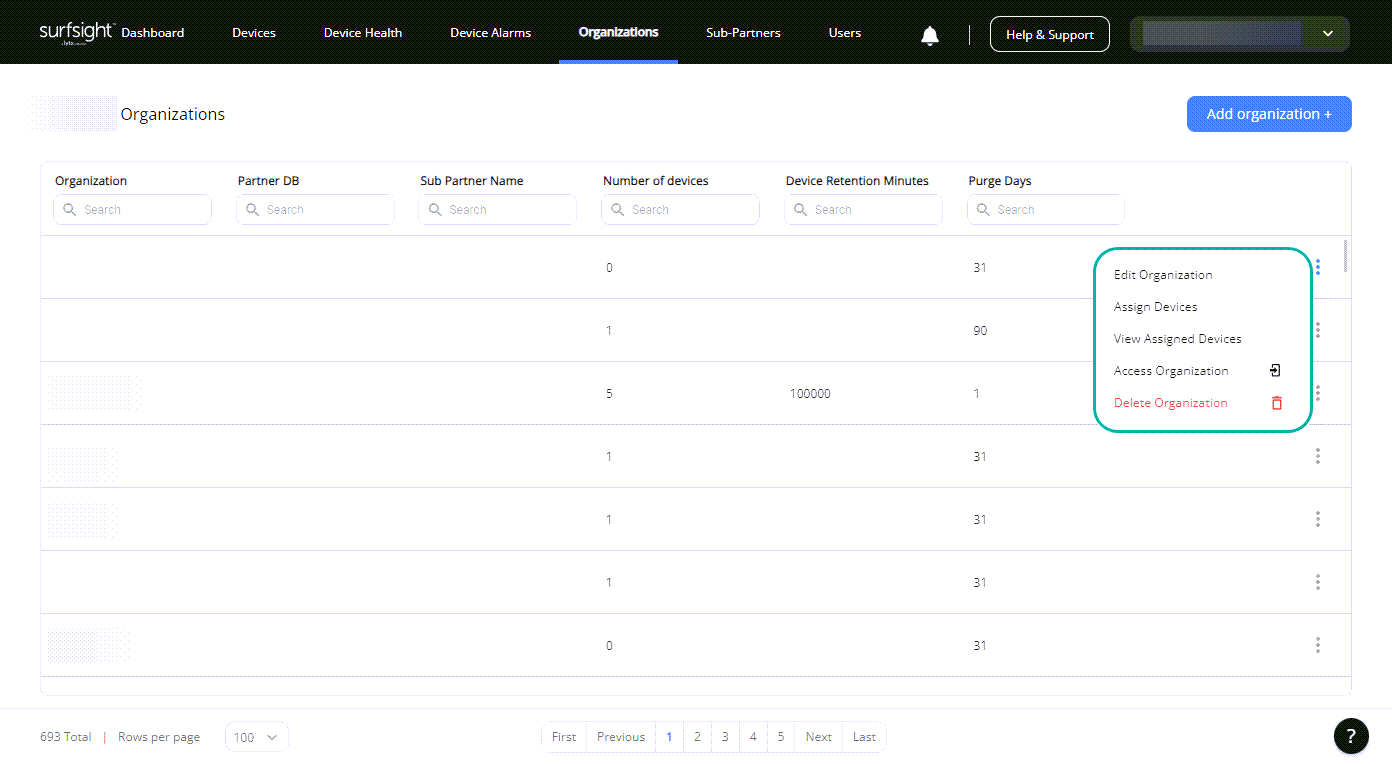Image resolution: width=1392 pixels, height=764 pixels.
Task: Select page 1 in pagination
Action: pos(669,737)
